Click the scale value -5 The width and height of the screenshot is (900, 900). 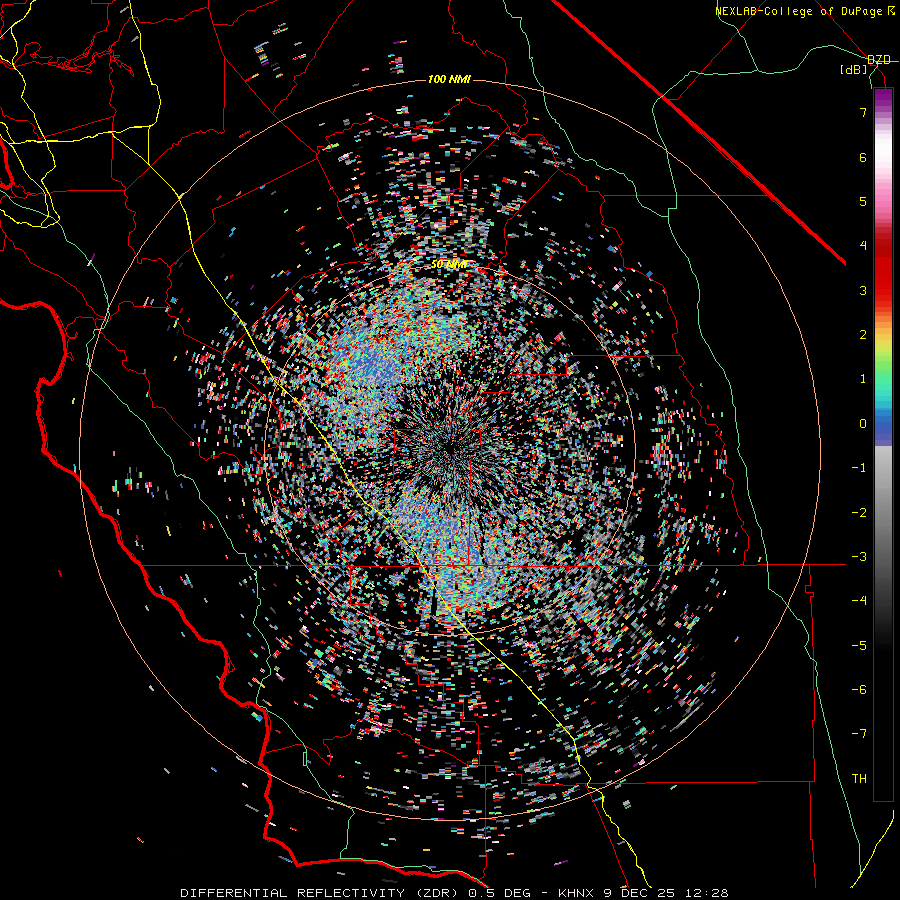[859, 646]
